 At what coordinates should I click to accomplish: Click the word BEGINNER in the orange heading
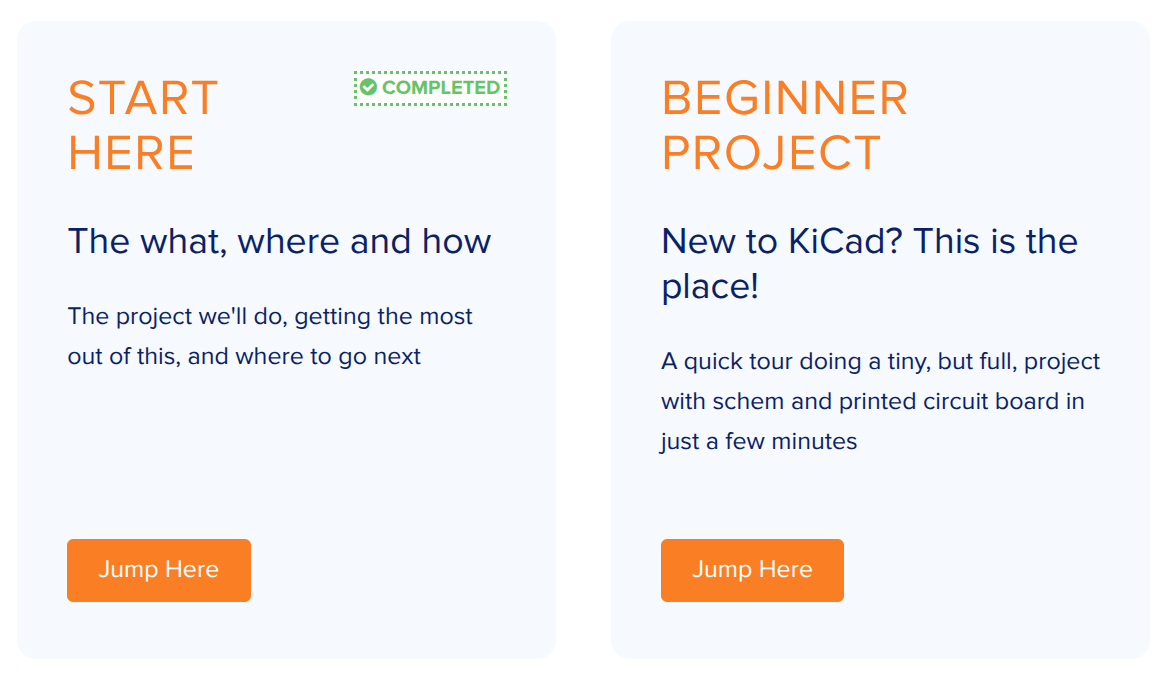tap(785, 99)
